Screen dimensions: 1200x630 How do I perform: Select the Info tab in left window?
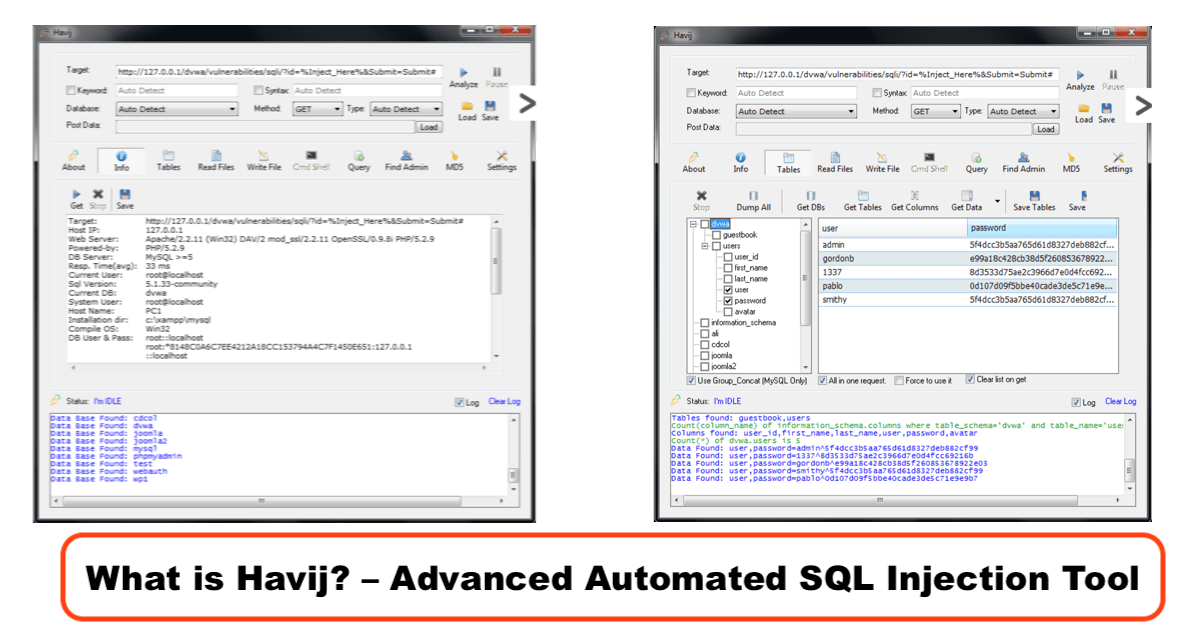point(121,161)
